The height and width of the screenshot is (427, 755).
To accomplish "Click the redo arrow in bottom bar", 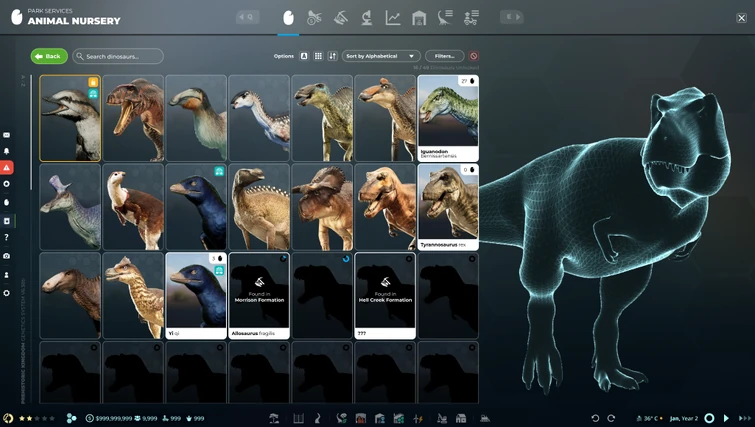I will [611, 418].
